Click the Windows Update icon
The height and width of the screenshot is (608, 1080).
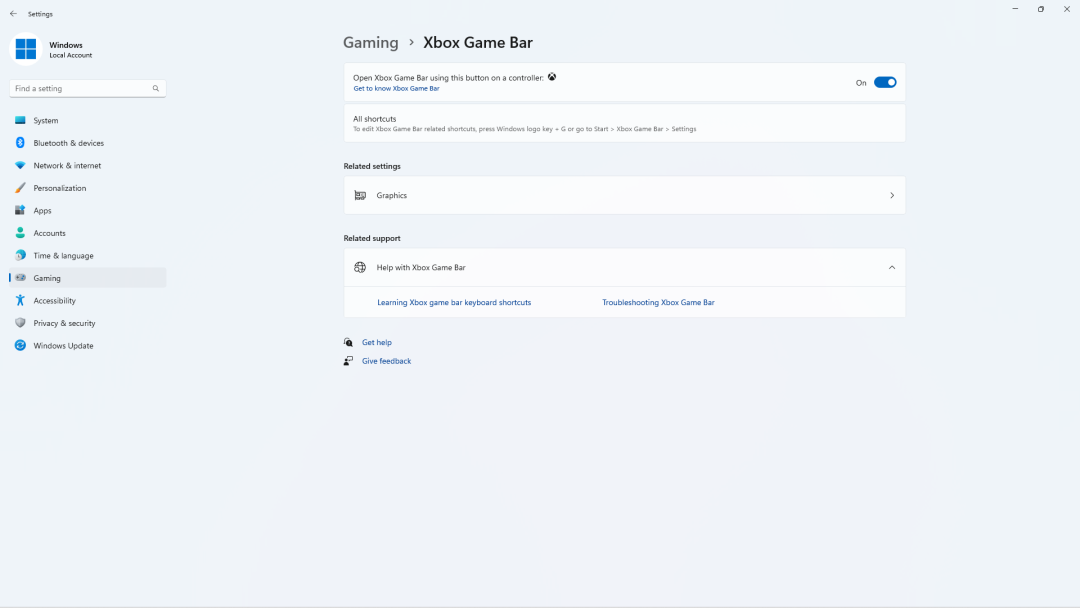pos(20,346)
